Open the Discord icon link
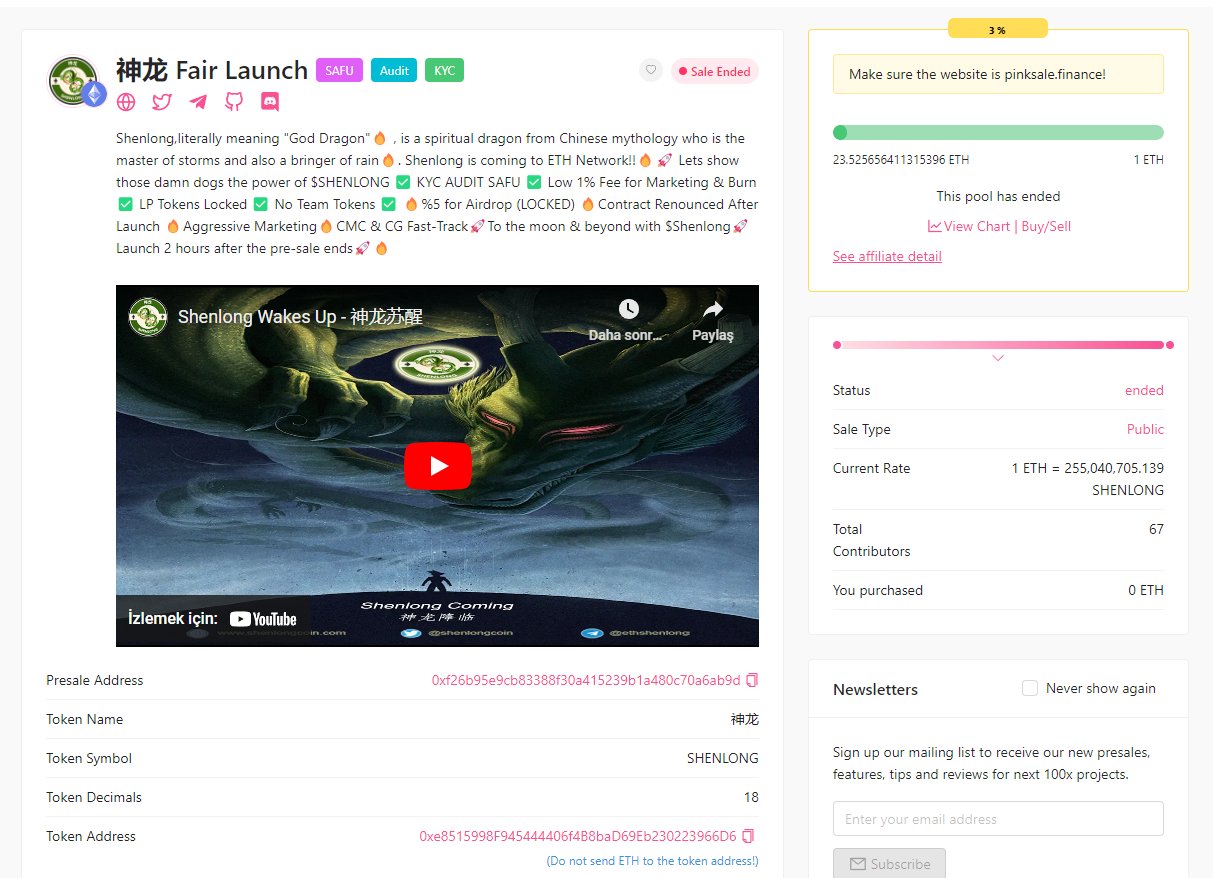Image resolution: width=1213 pixels, height=878 pixels. coord(270,101)
